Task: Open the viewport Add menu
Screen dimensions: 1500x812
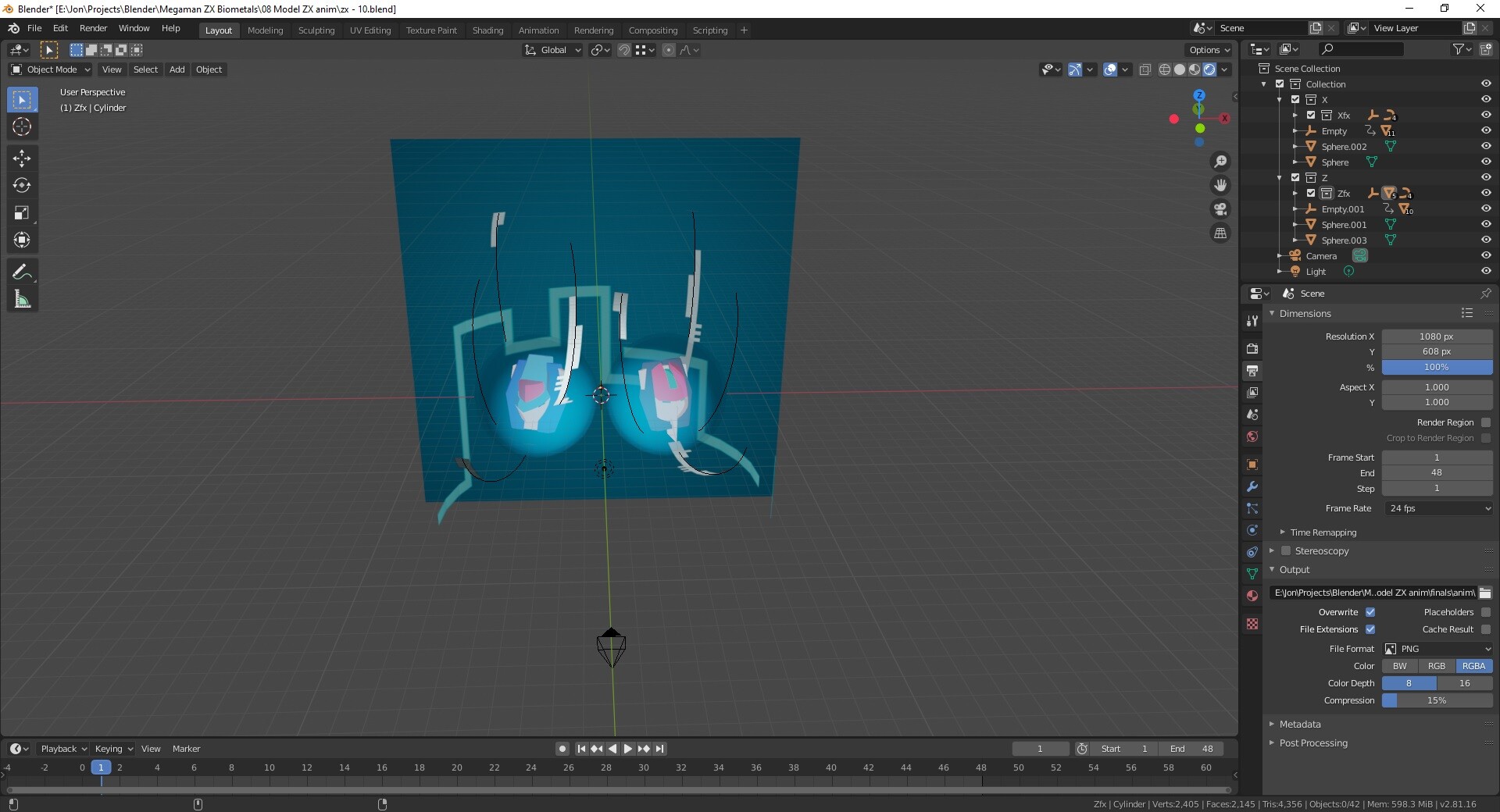Action: pyautogui.click(x=177, y=69)
